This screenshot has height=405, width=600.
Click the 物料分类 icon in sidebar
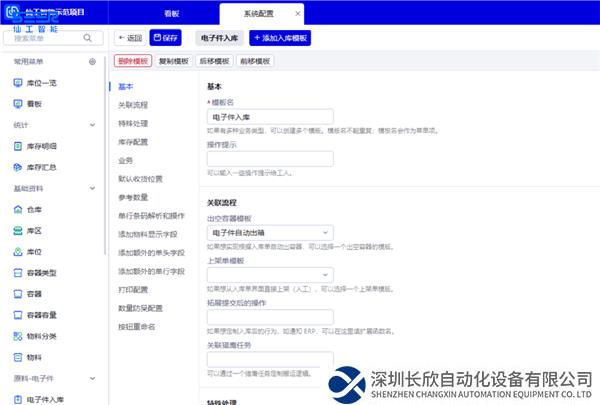click(18, 336)
